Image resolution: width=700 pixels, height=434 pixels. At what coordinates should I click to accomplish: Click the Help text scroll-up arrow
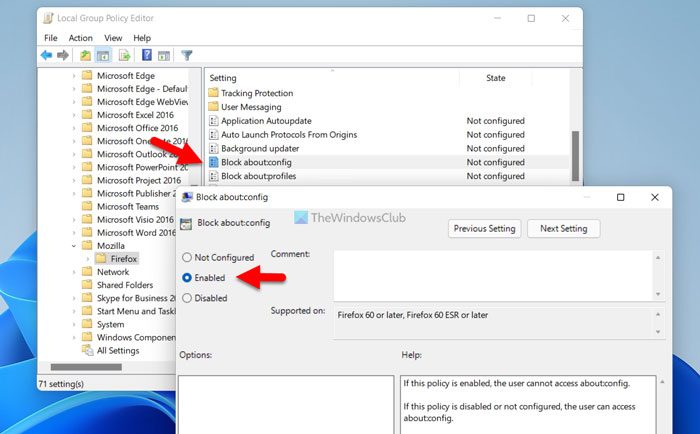[662, 382]
